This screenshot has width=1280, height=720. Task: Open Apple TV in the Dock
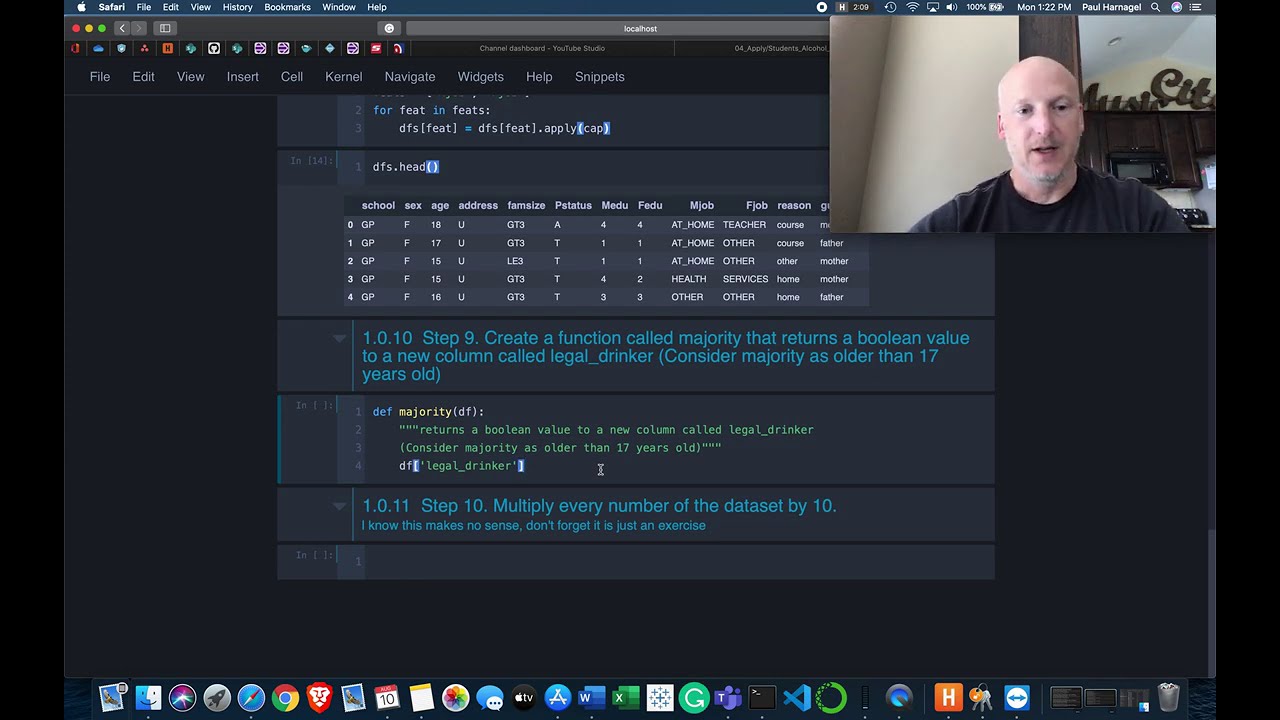point(523,697)
